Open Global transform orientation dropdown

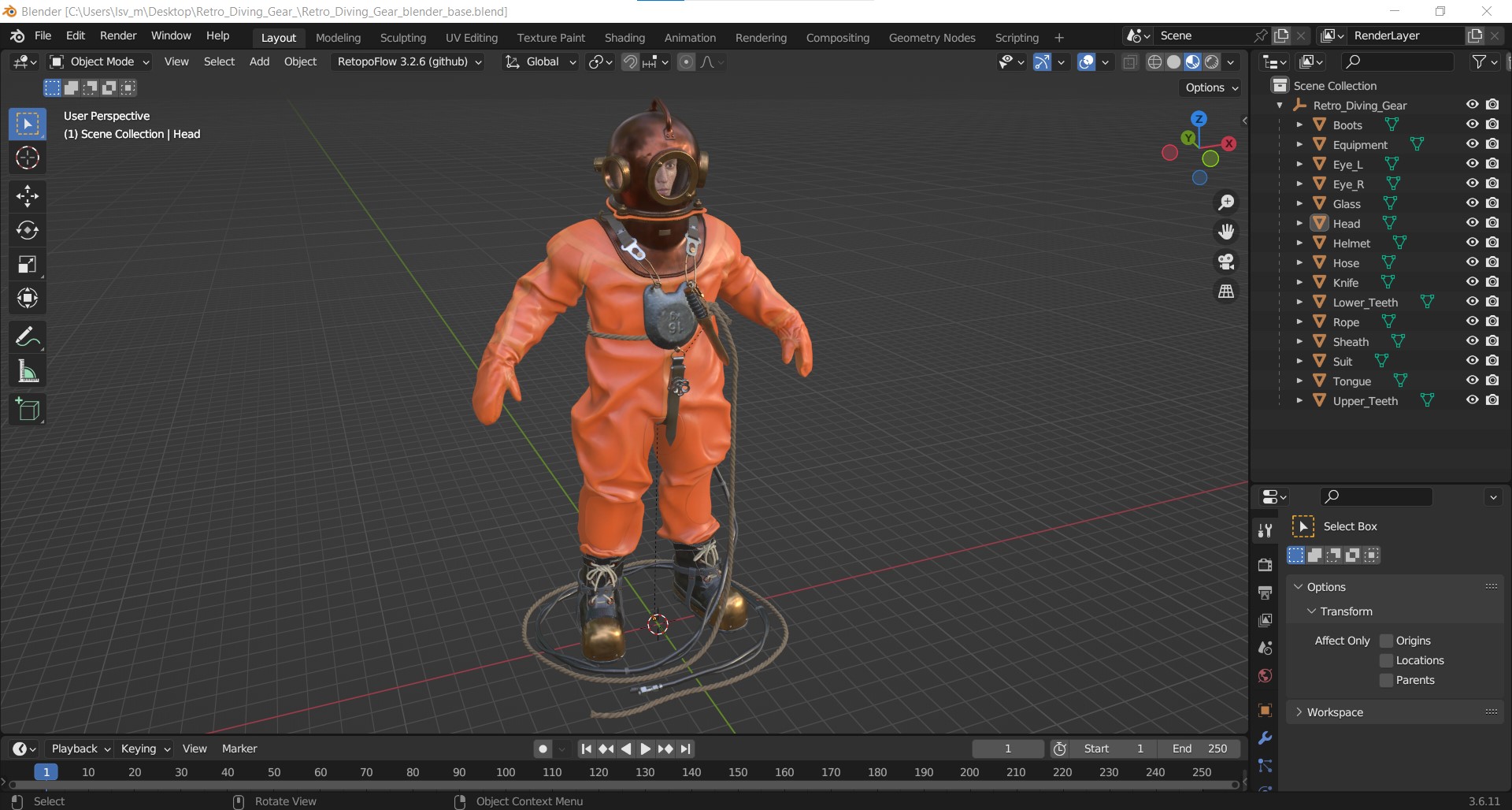[x=540, y=61]
